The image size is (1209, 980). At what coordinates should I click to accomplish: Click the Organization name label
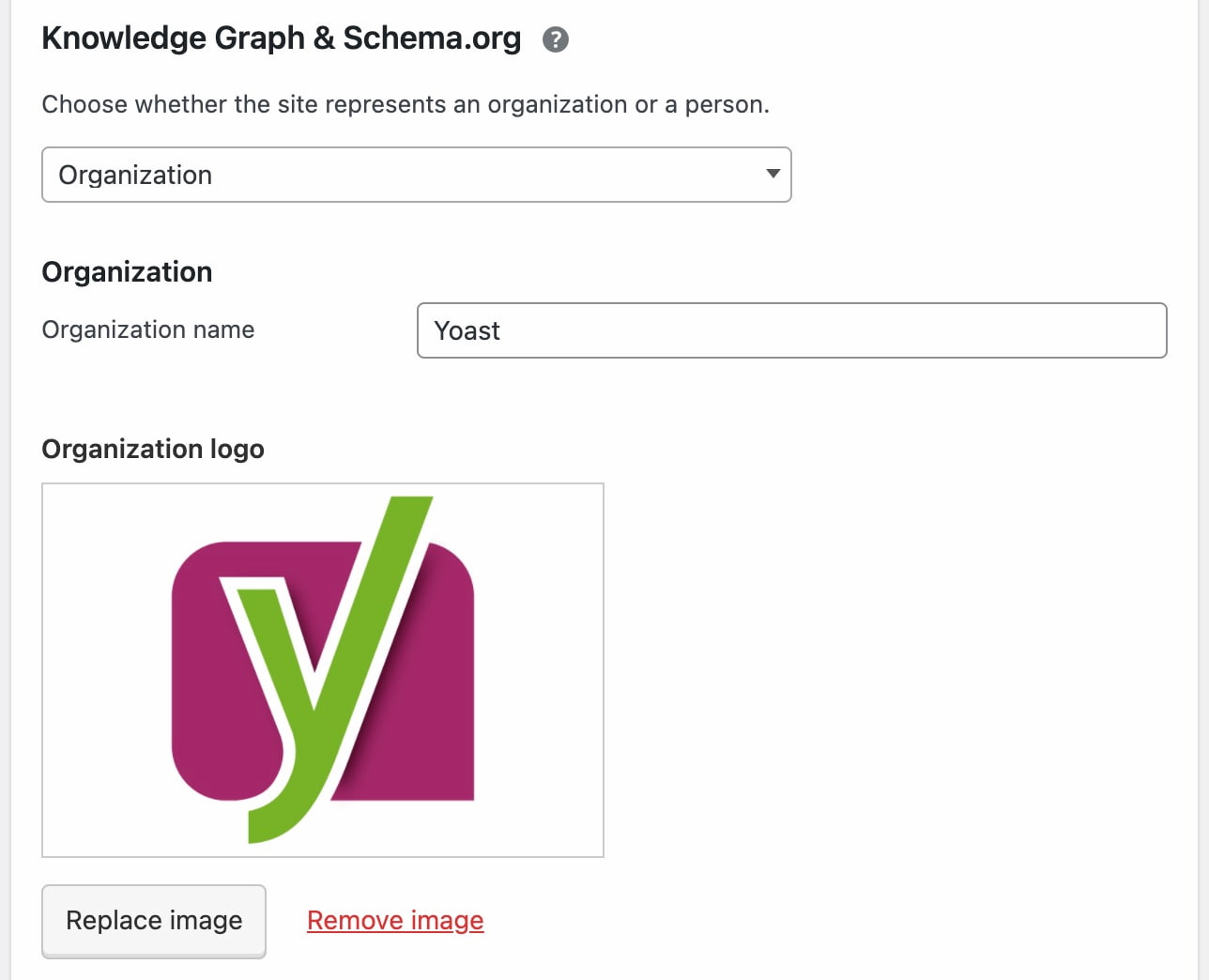coord(148,329)
